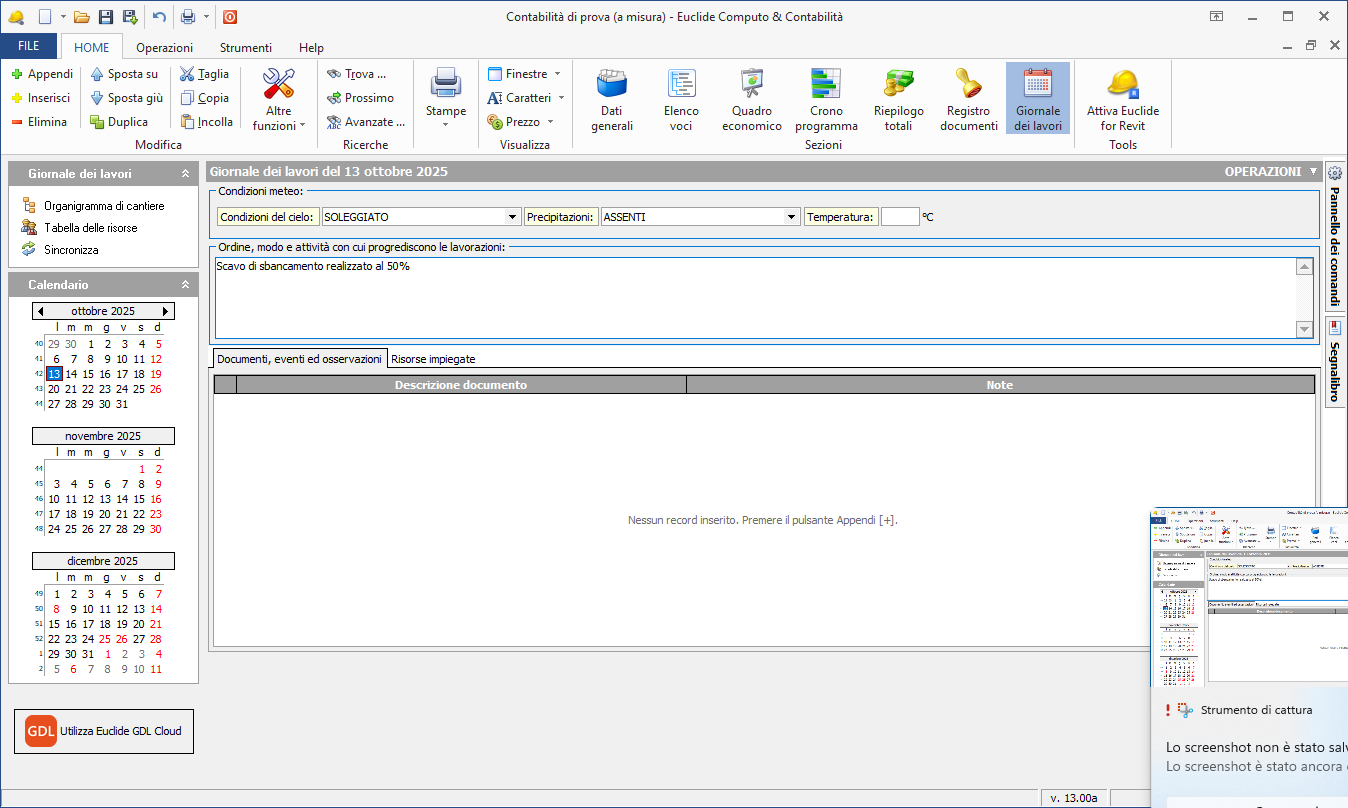The height and width of the screenshot is (808, 1348).
Task: Collapse the Giornale dei lavori side panel
Action: point(185,174)
